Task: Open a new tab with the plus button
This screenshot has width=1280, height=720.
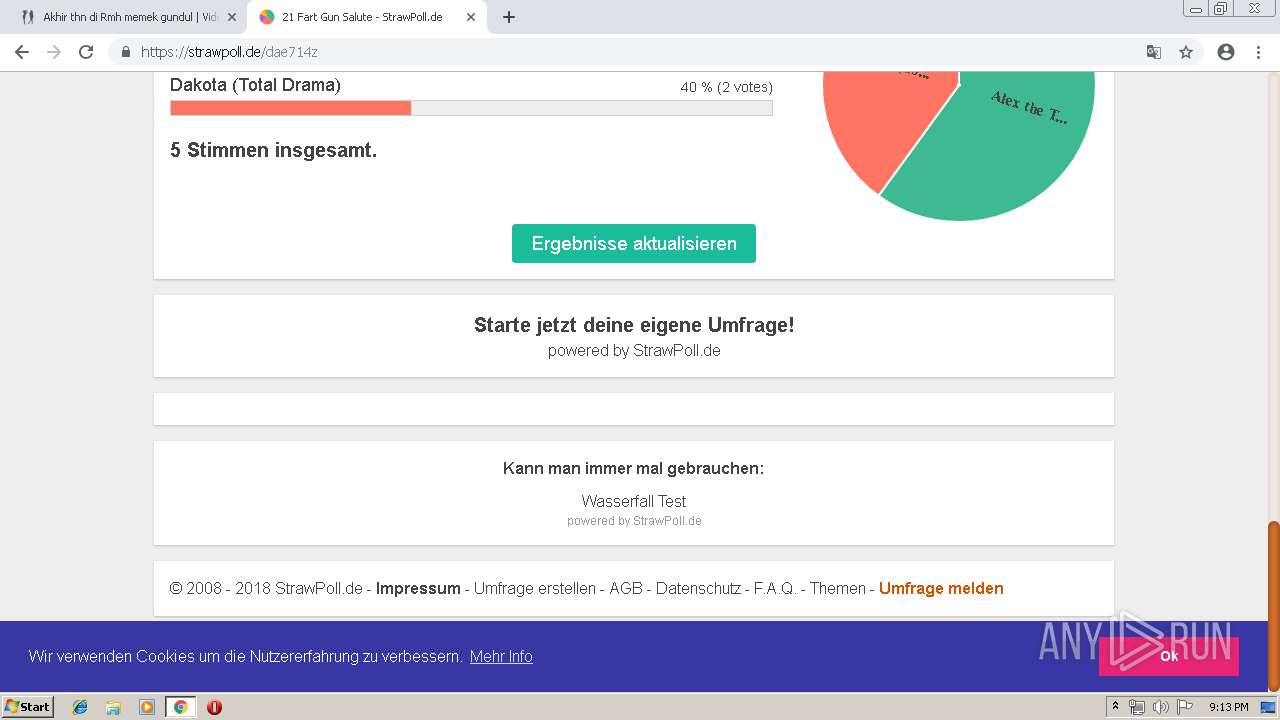Action: click(x=508, y=17)
